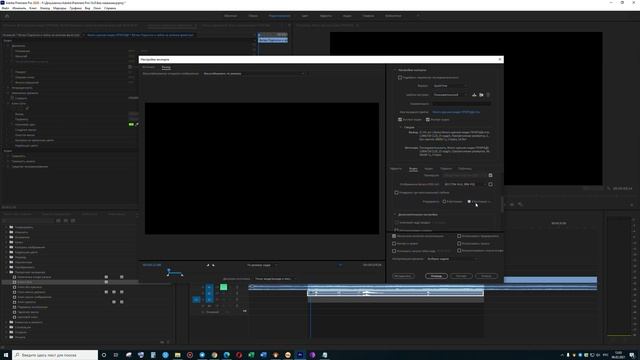Open notification center in system tray
640x360 pixels.
632,355
